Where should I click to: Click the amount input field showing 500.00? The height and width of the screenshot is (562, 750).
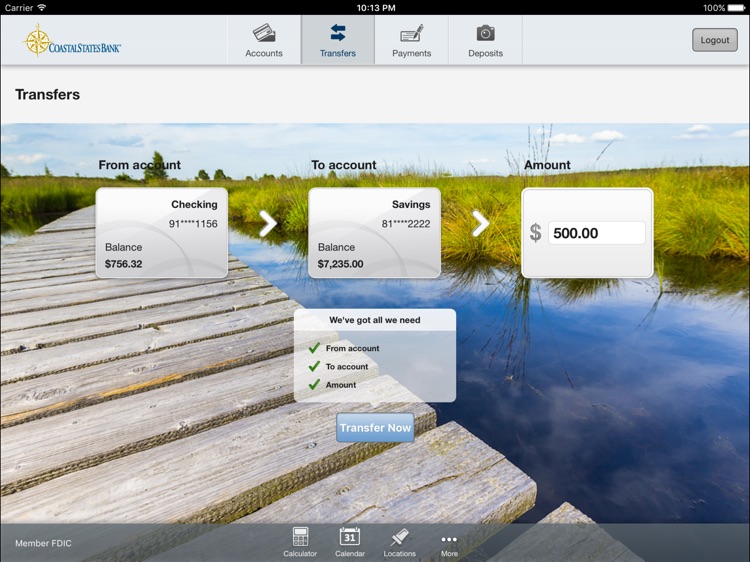tap(596, 233)
